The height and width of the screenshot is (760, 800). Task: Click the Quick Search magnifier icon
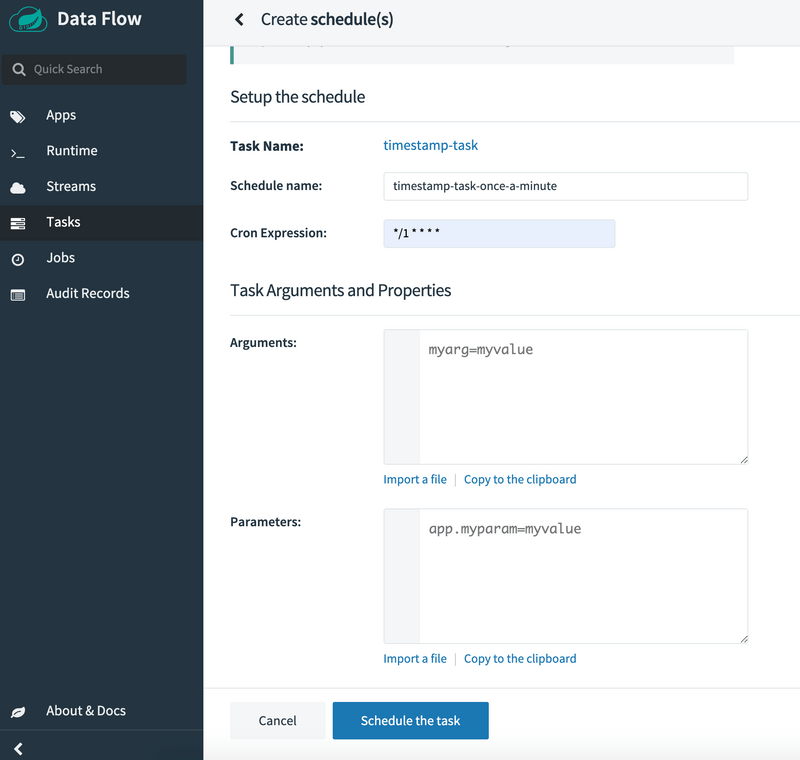coord(19,69)
